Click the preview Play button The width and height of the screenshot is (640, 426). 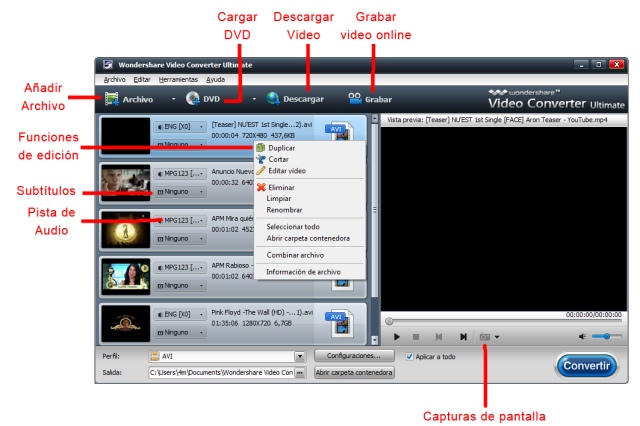396,337
